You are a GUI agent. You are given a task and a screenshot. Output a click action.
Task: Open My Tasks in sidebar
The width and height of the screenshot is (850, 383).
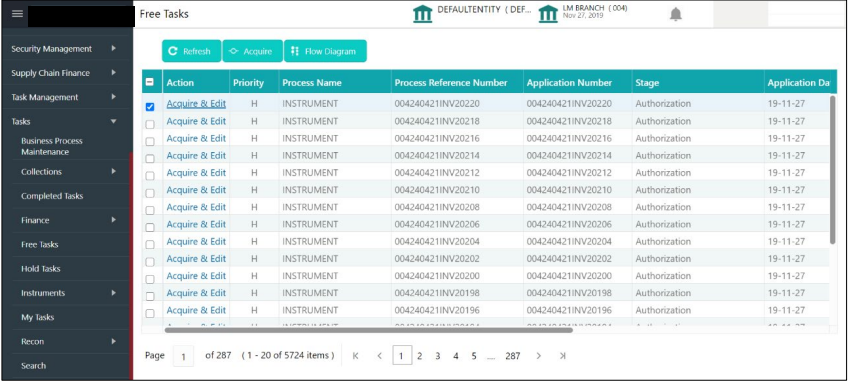click(37, 317)
